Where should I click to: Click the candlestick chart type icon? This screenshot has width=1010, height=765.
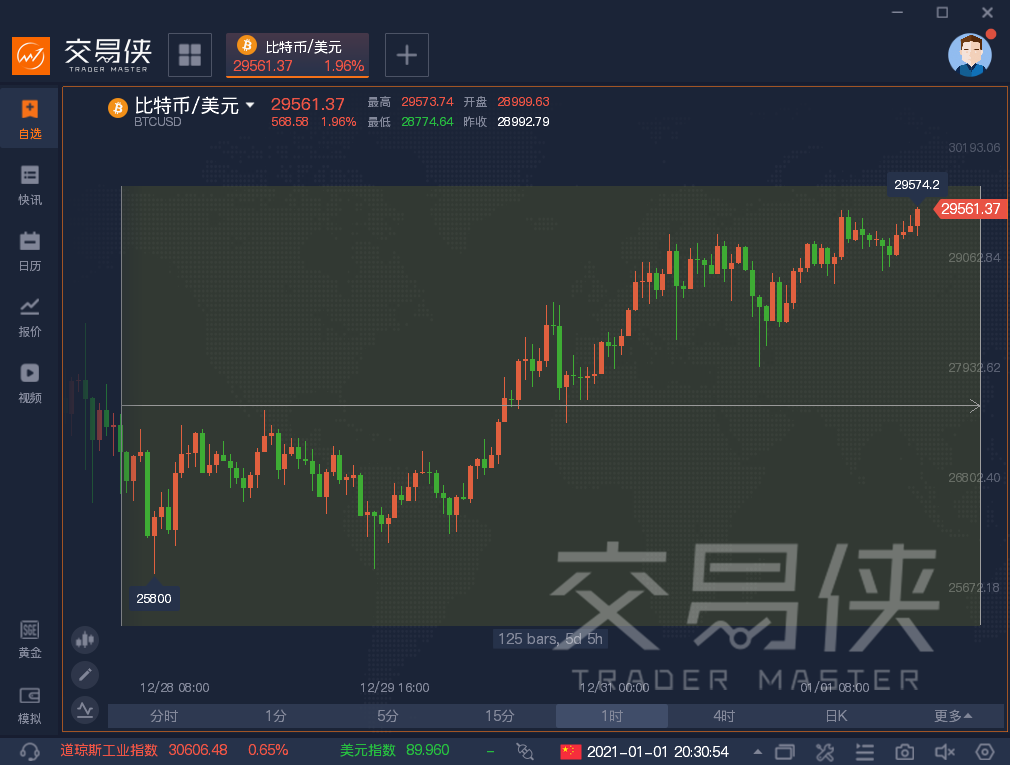(x=85, y=639)
